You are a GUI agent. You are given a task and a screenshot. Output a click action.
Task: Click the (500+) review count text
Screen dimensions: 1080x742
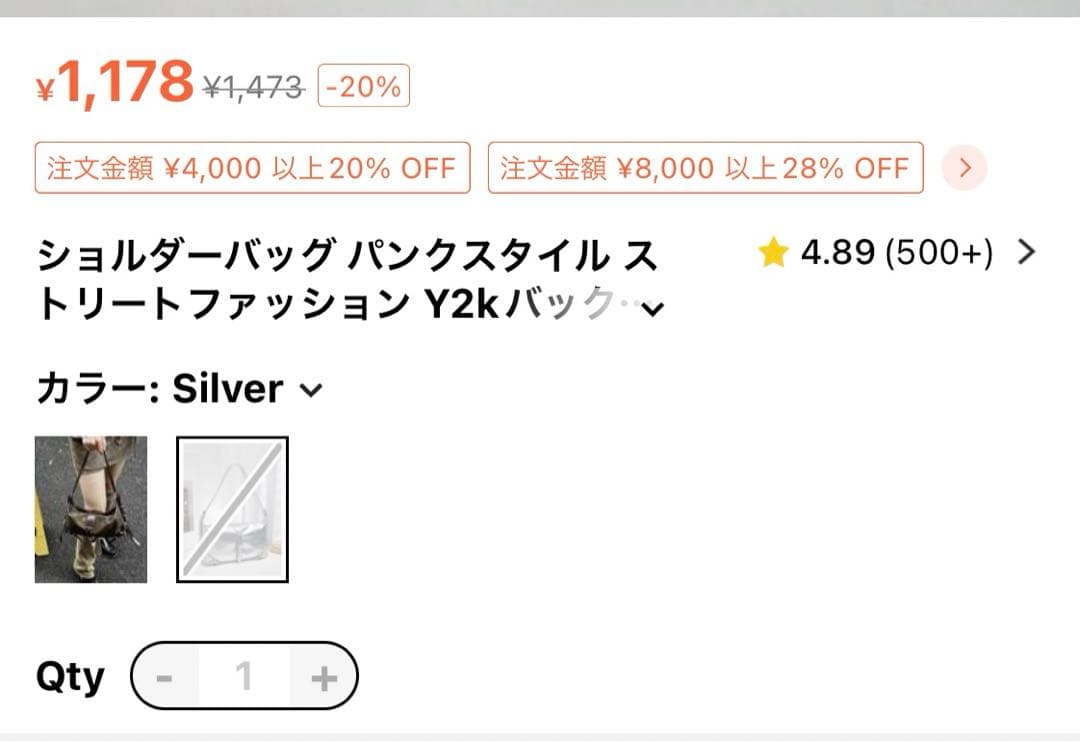tap(939, 252)
